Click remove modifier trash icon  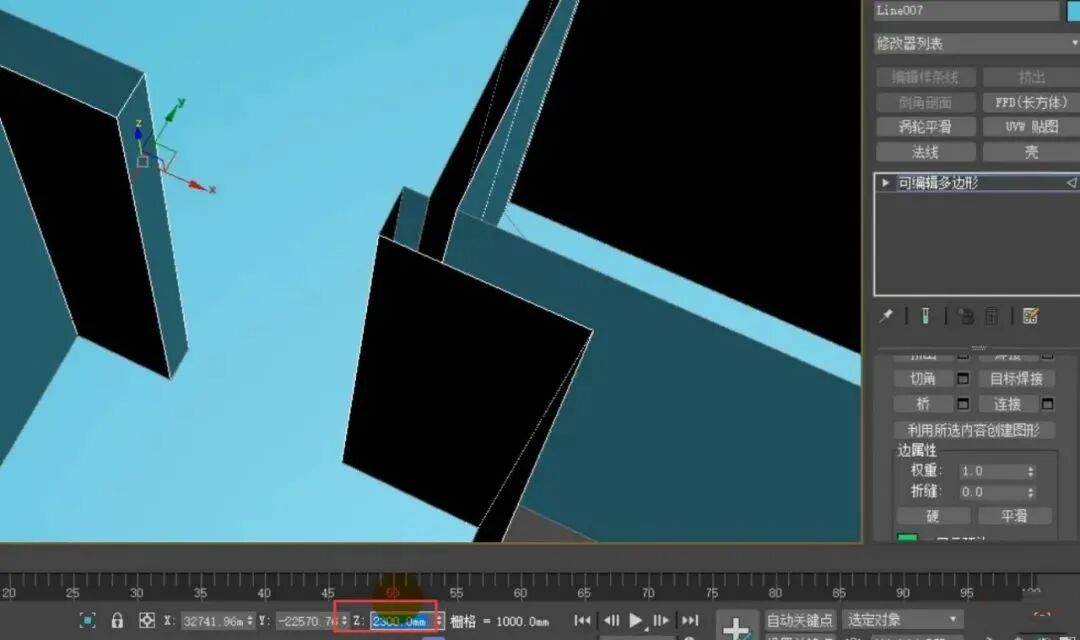(992, 316)
